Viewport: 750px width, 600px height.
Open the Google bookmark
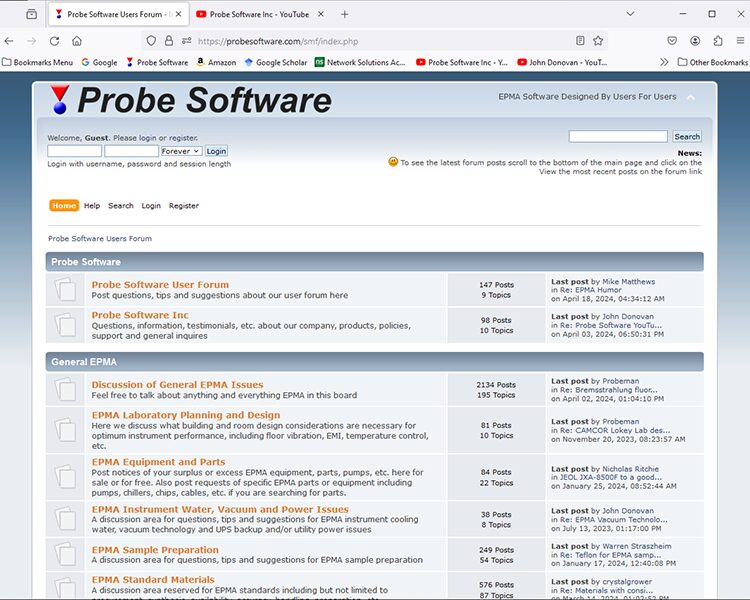pyautogui.click(x=99, y=62)
